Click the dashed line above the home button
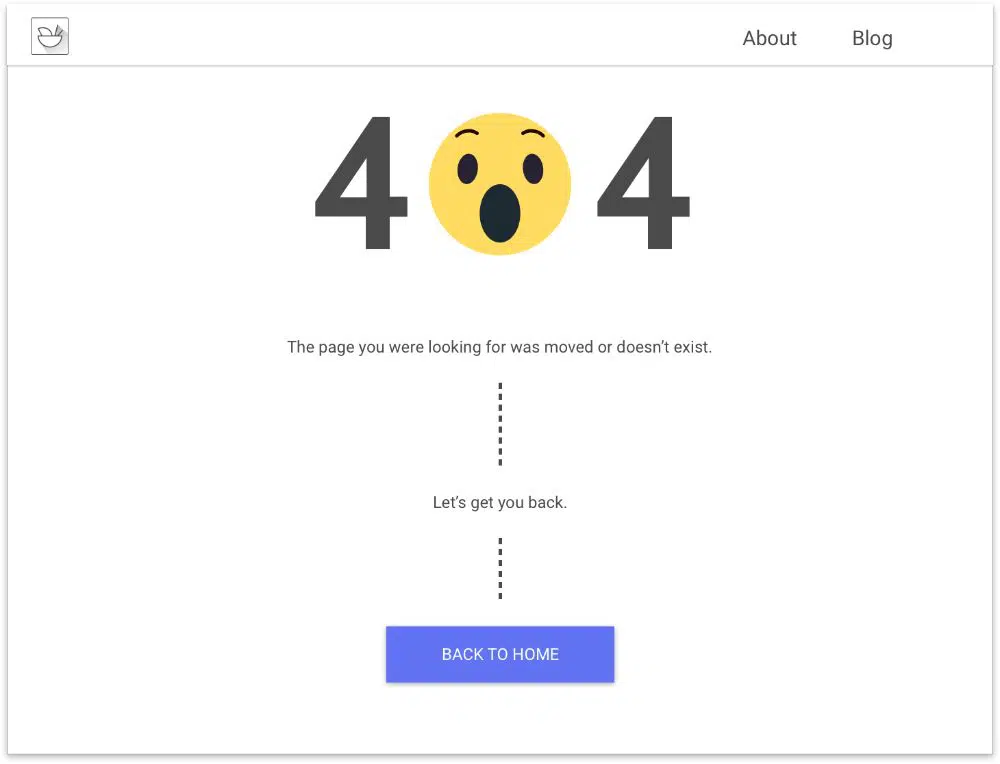The height and width of the screenshot is (764, 1000). (500, 568)
